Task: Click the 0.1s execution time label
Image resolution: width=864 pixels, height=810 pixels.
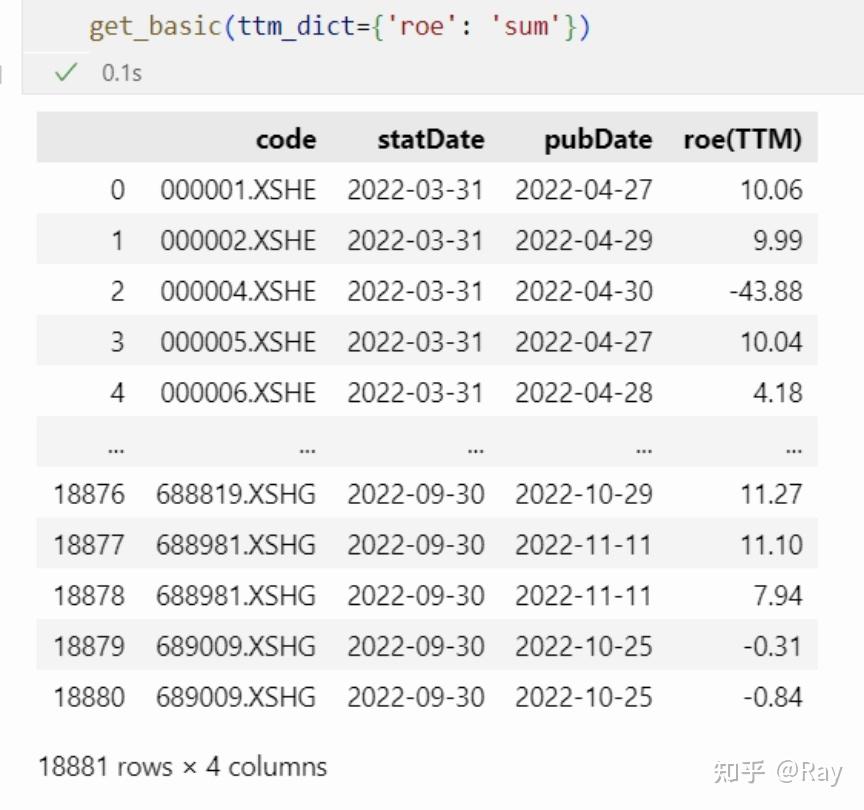Action: pos(122,73)
